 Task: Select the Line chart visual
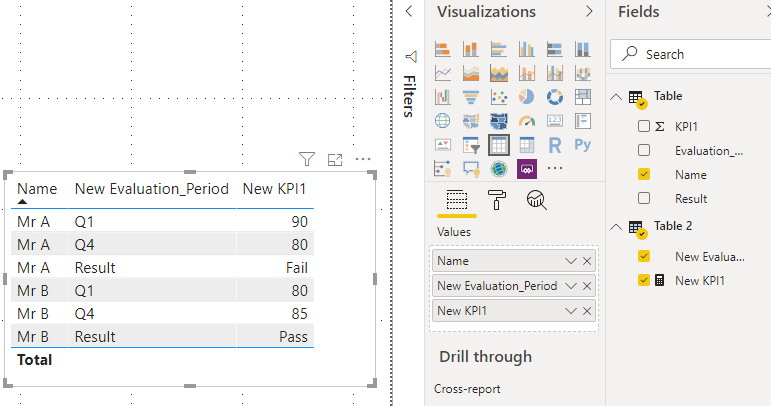point(443,73)
